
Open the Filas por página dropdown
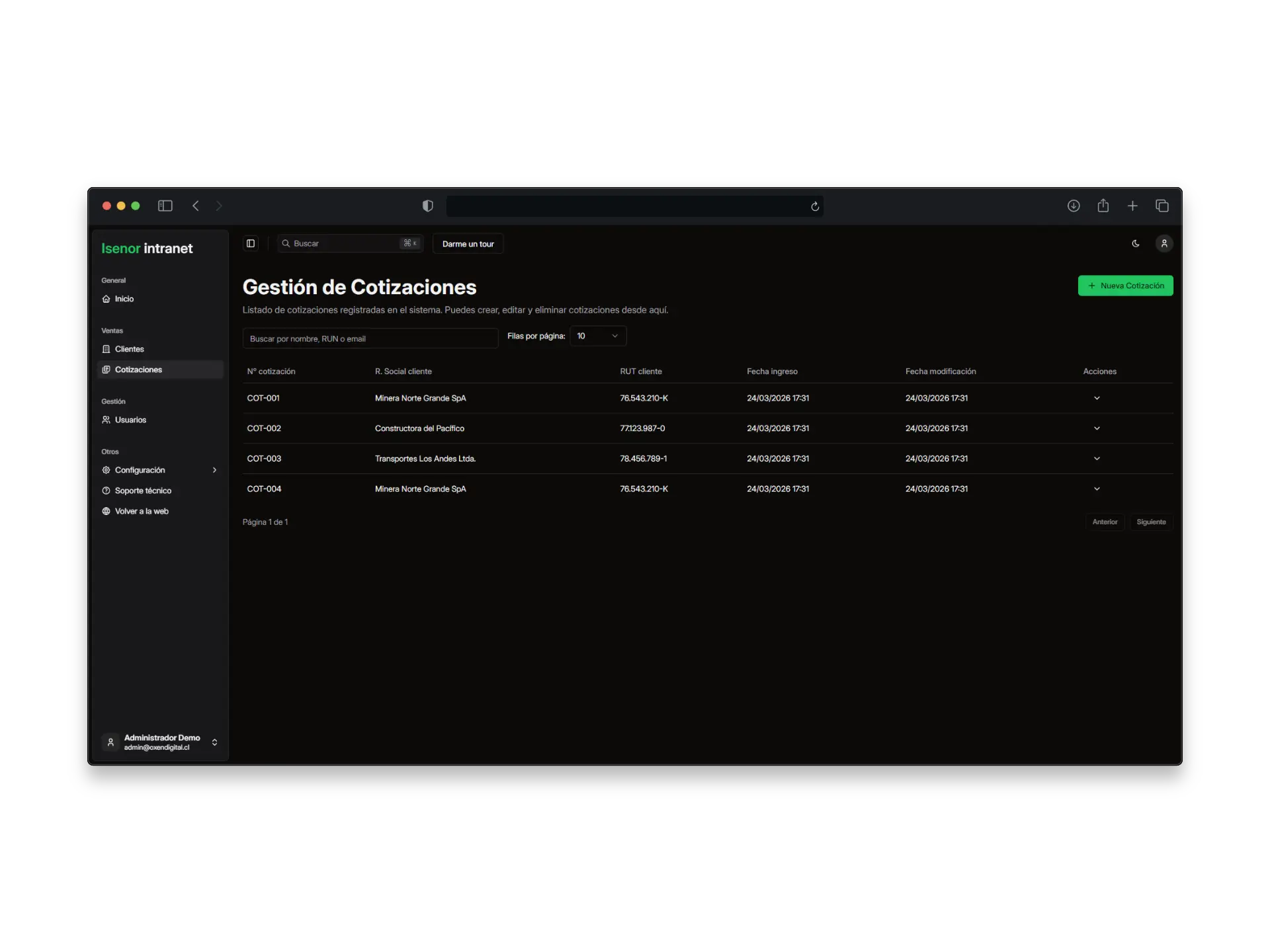point(597,336)
